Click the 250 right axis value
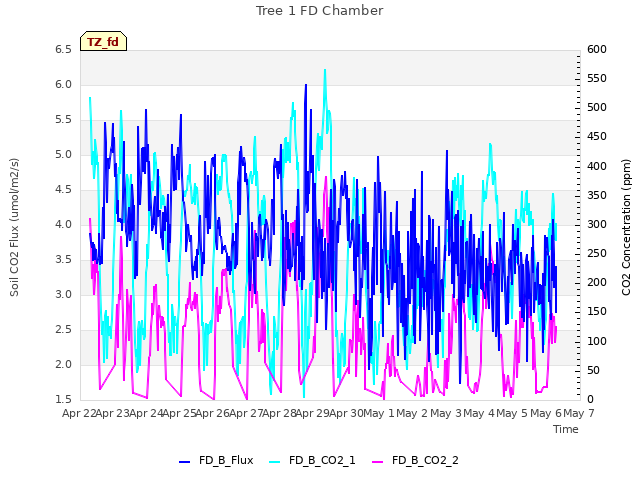 pos(597,253)
